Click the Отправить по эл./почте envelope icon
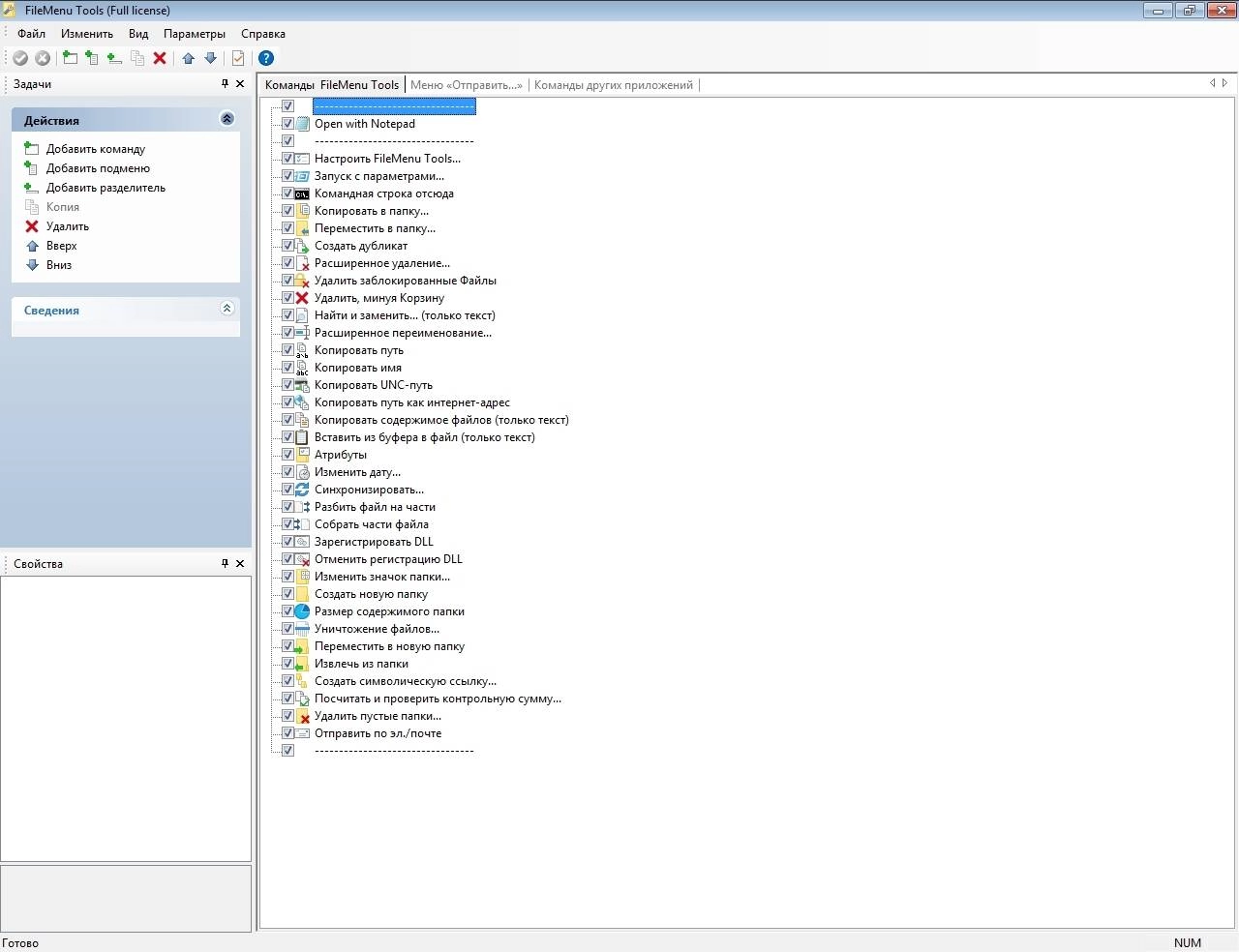Viewport: 1239px width, 952px height. click(x=302, y=733)
